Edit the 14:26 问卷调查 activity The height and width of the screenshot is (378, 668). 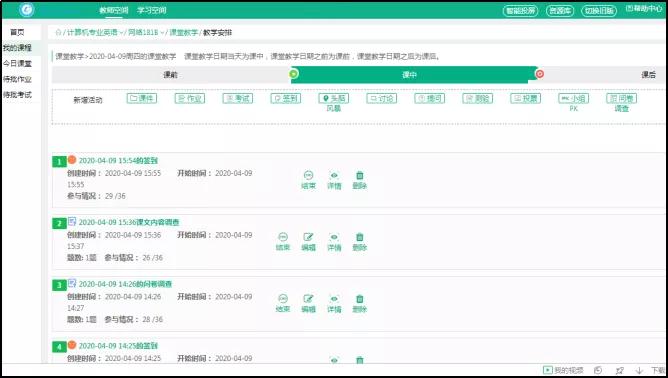pyautogui.click(x=308, y=303)
